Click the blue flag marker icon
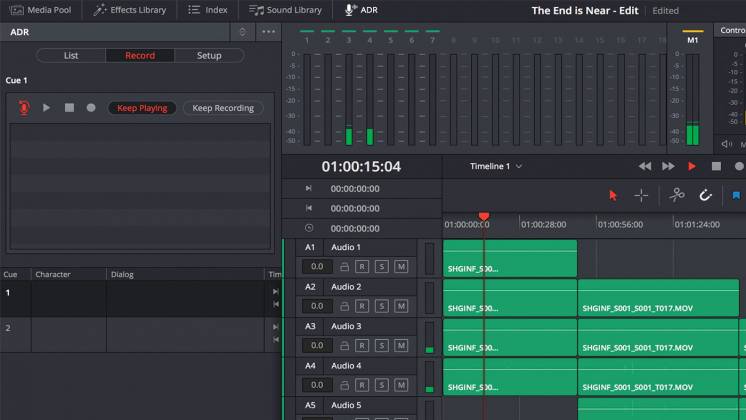The image size is (746, 420). coord(736,195)
